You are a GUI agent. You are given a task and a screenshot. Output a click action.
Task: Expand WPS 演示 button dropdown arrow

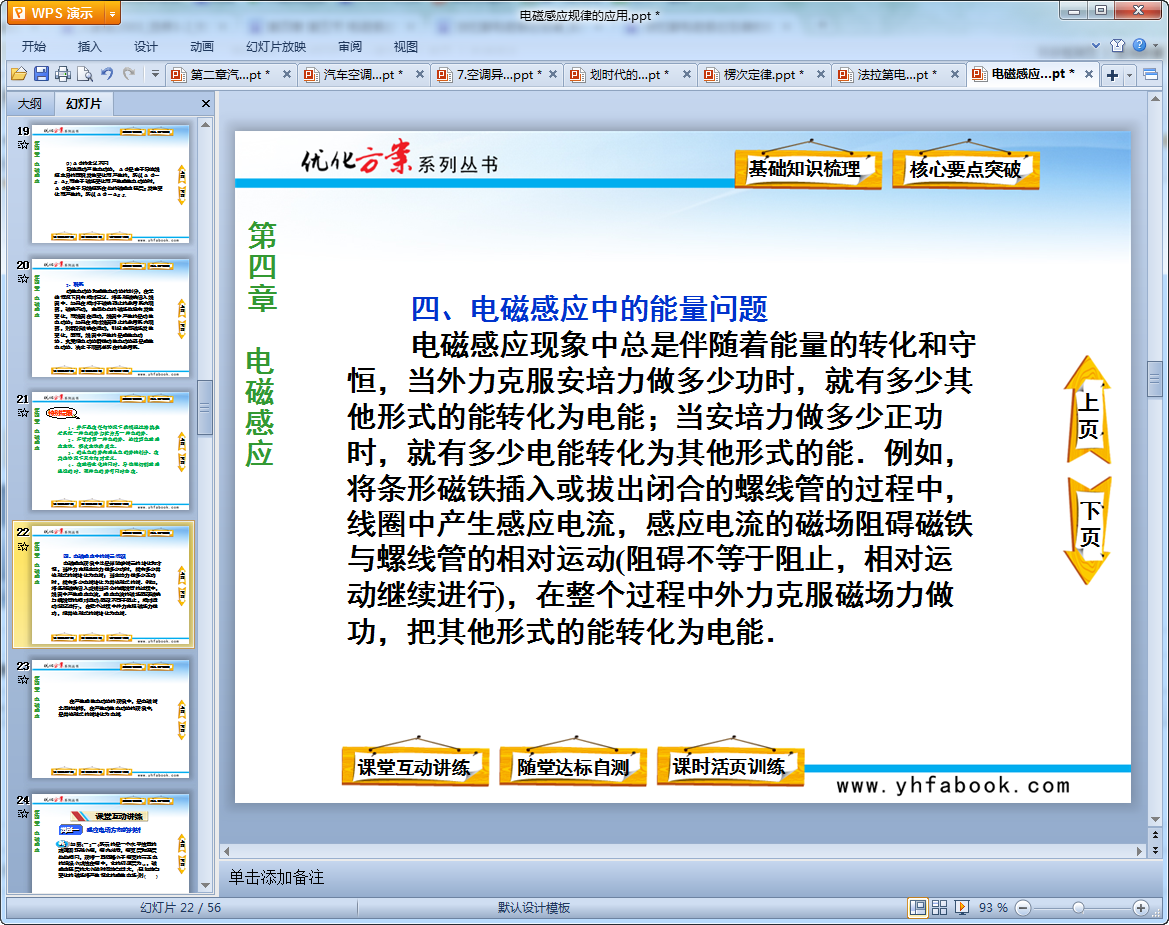(113, 13)
